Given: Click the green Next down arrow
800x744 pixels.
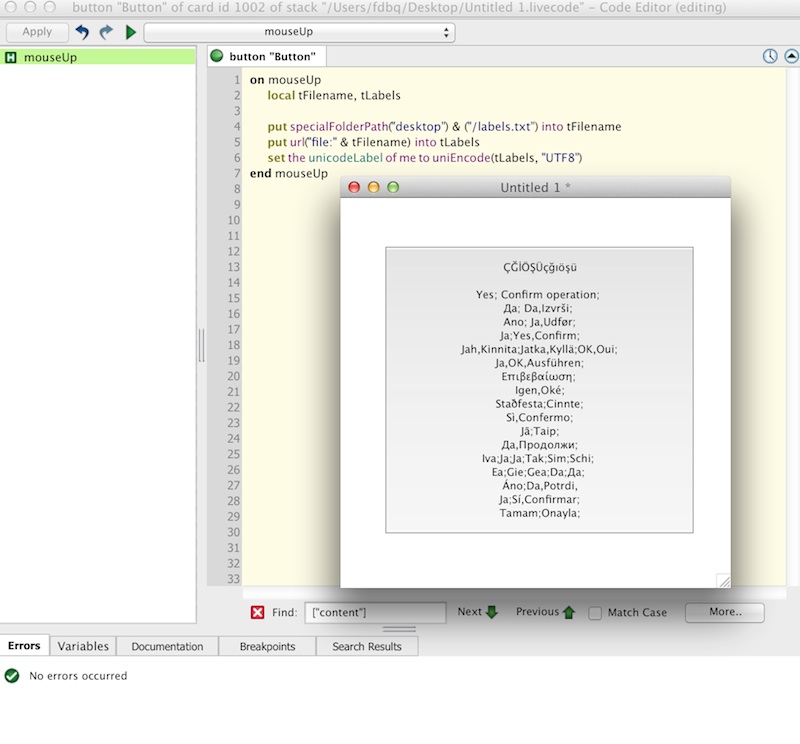Looking at the screenshot, I should 491,612.
